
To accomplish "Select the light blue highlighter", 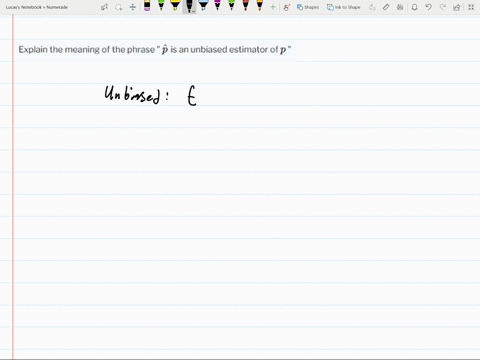I will tap(203, 6).
